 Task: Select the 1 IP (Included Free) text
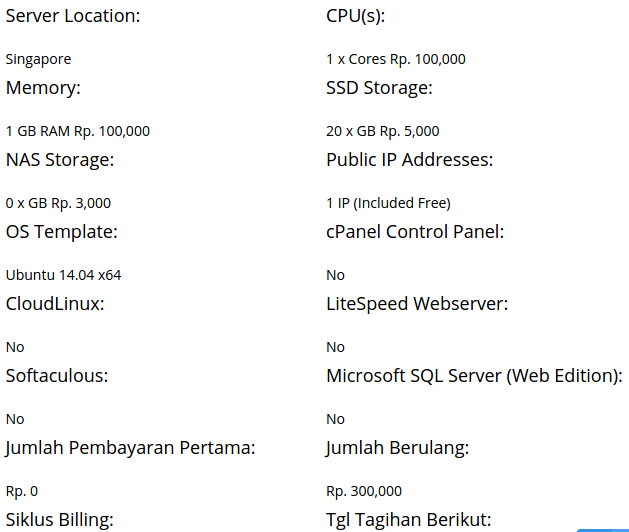(388, 203)
